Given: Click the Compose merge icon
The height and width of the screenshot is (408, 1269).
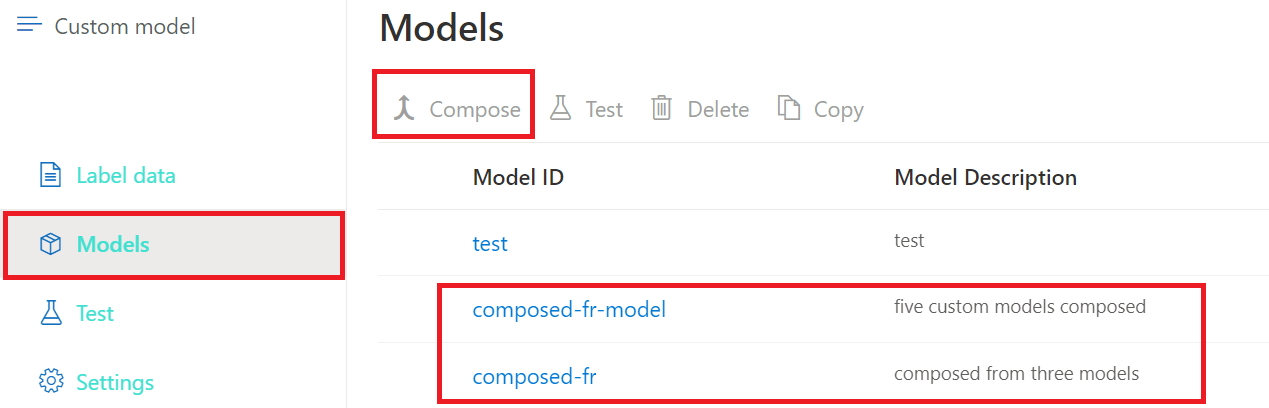Looking at the screenshot, I should point(404,109).
